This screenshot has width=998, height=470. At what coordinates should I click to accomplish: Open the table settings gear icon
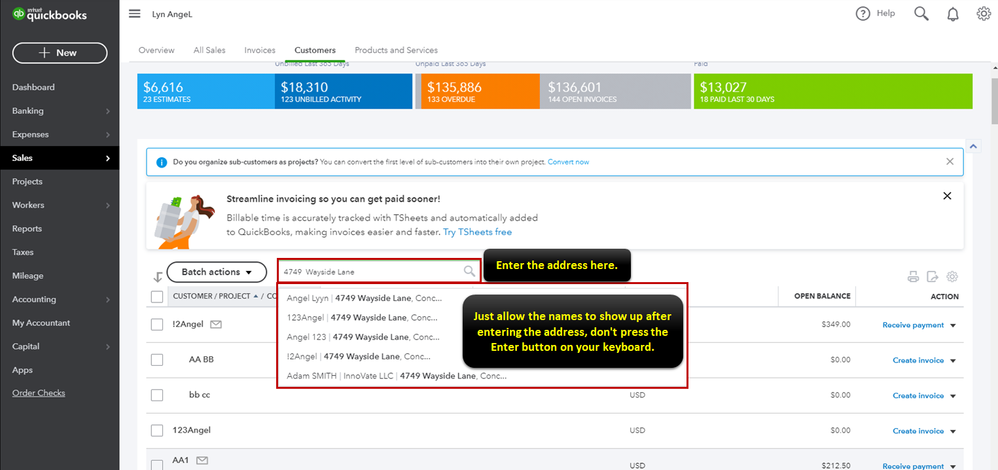coord(952,276)
